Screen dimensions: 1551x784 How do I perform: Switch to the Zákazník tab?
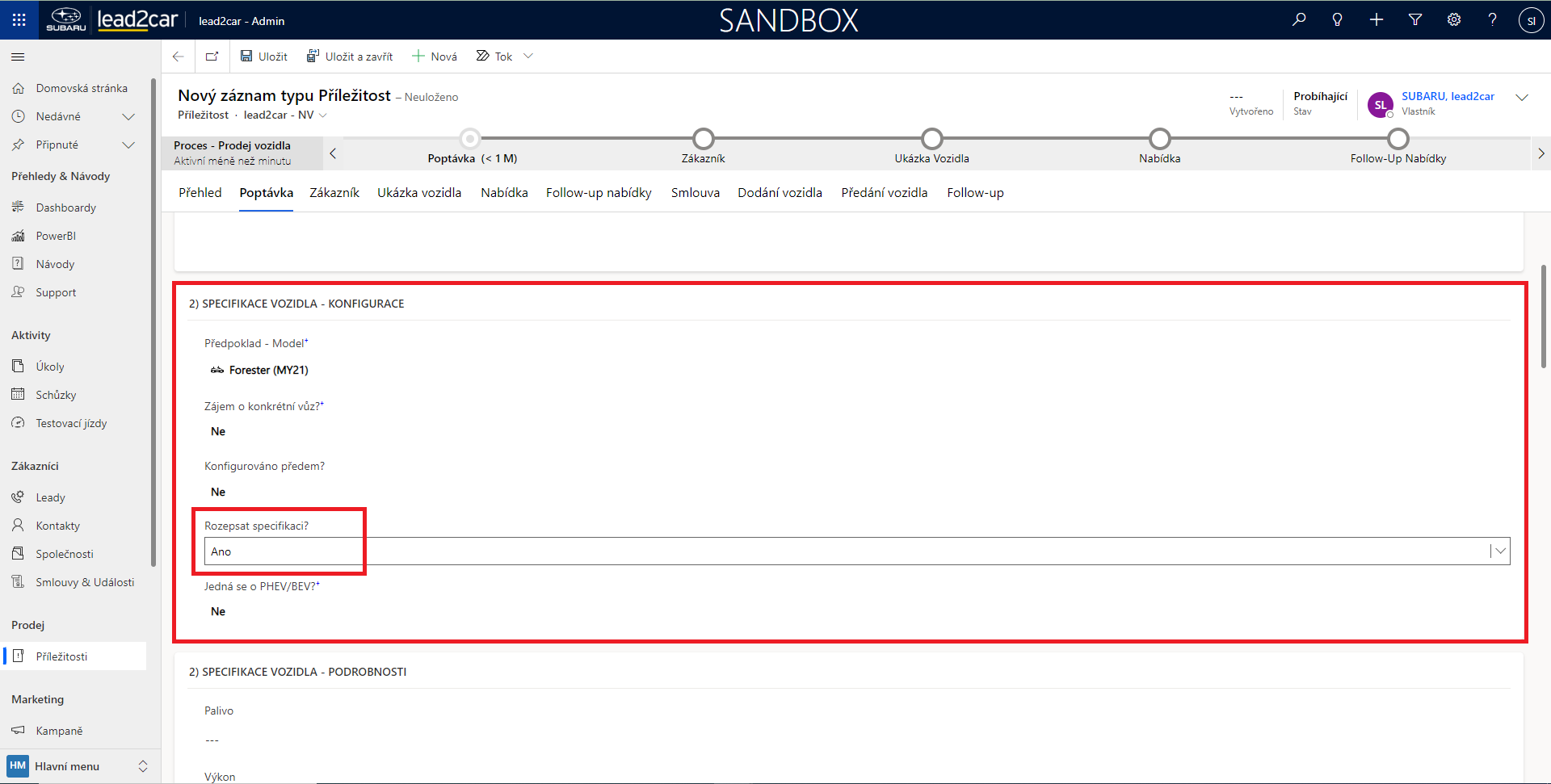click(x=334, y=193)
